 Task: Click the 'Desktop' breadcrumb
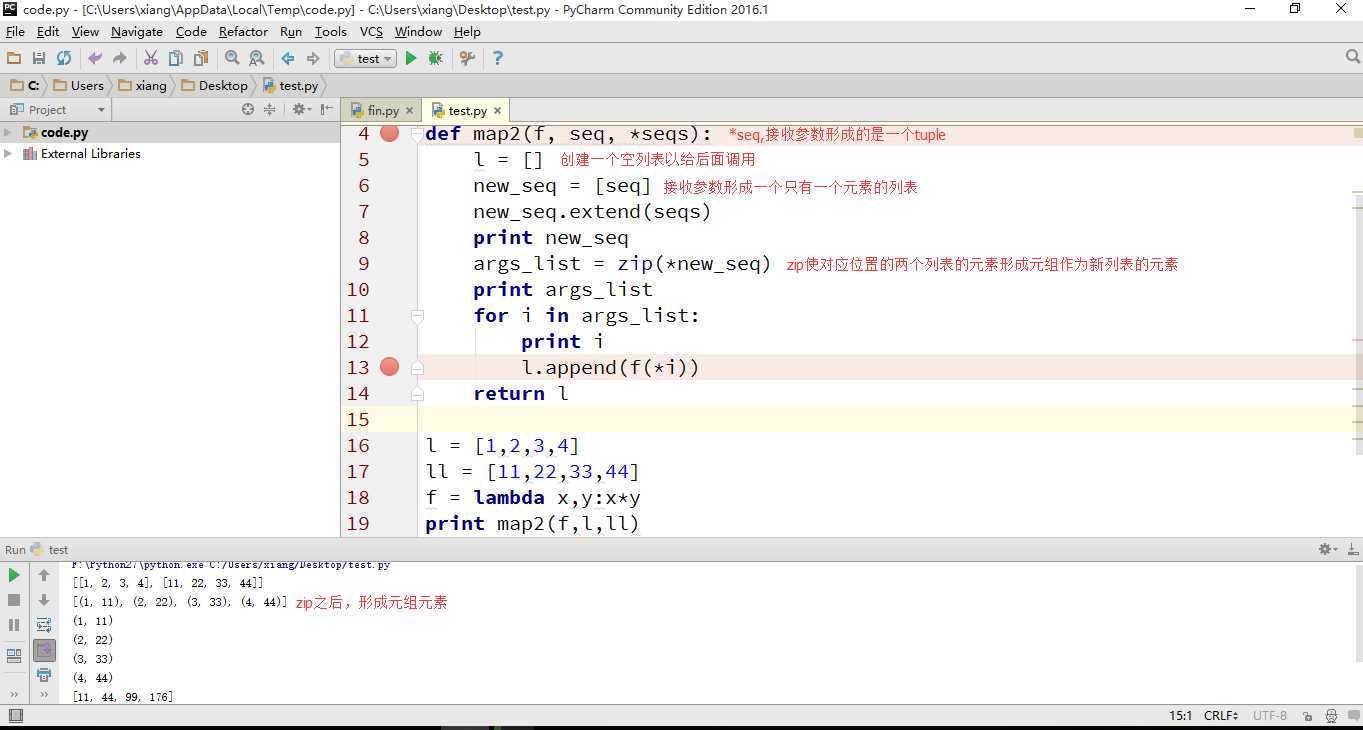click(x=214, y=86)
